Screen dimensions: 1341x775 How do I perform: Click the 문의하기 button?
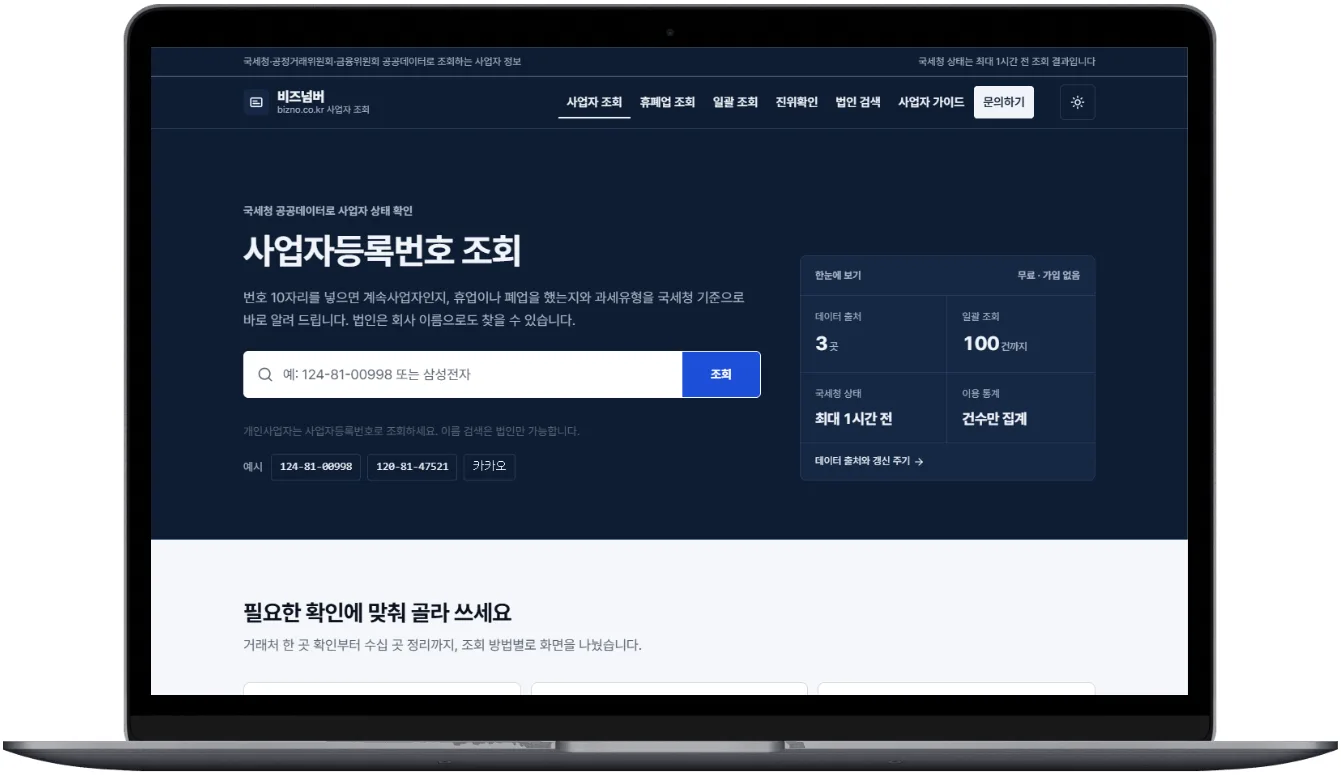tap(1004, 102)
